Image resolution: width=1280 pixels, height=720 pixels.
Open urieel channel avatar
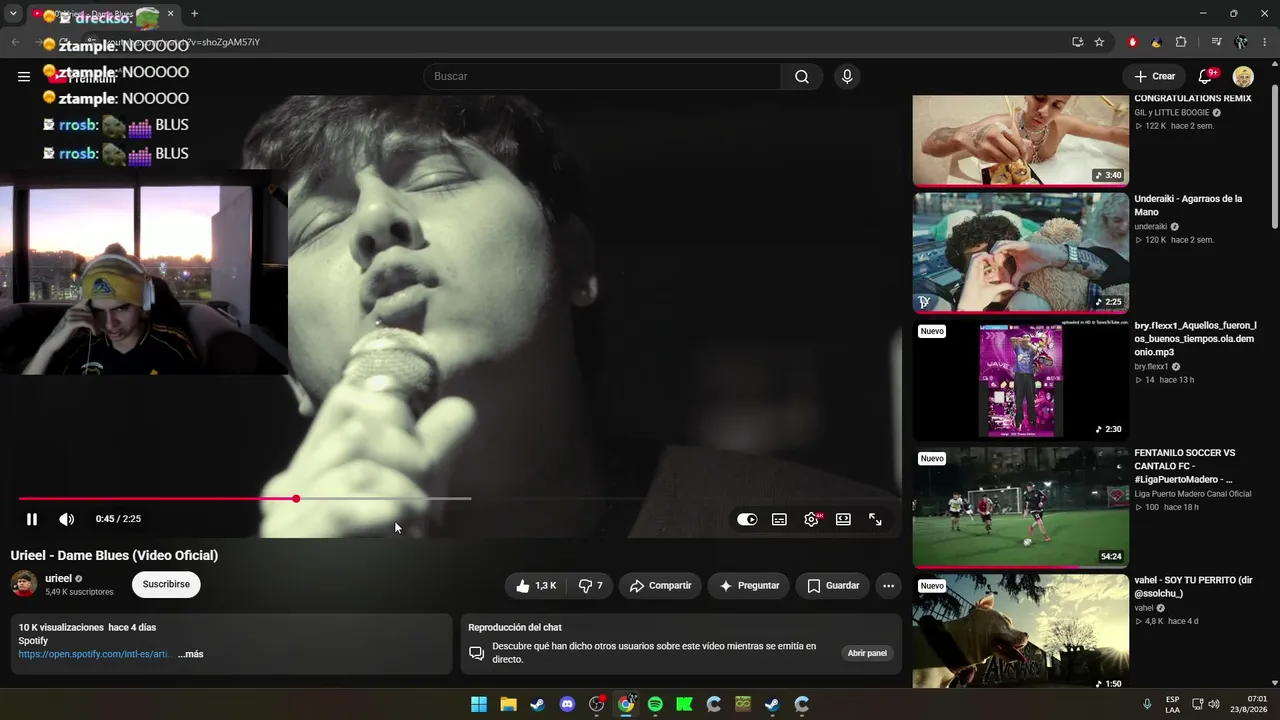(x=24, y=584)
